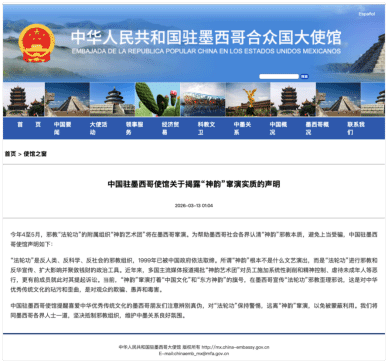
Task: Open the 首页 navigation menu item
Action: [29, 124]
